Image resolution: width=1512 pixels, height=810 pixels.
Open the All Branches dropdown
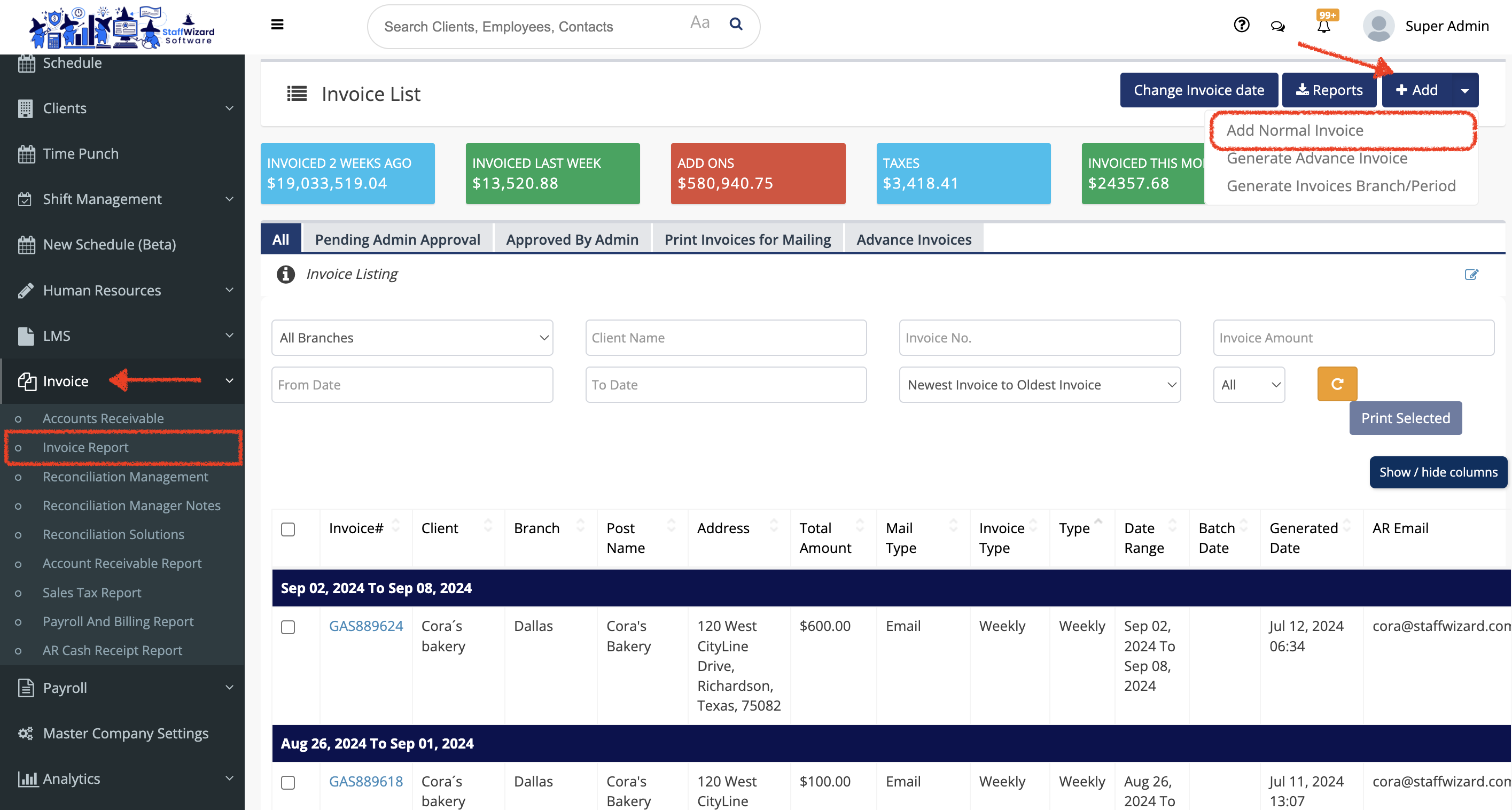[x=411, y=338]
